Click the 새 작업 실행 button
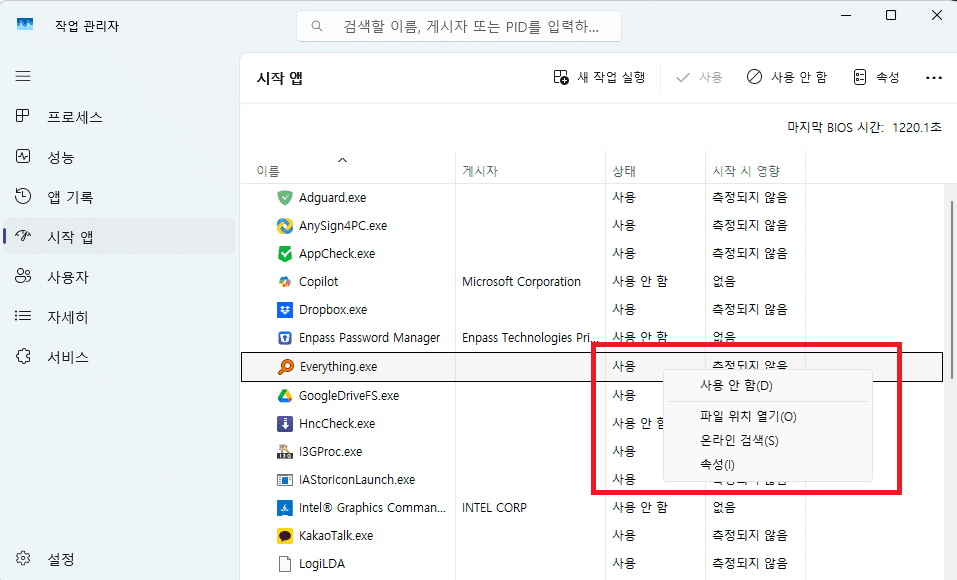The height and width of the screenshot is (580, 957). (x=599, y=78)
